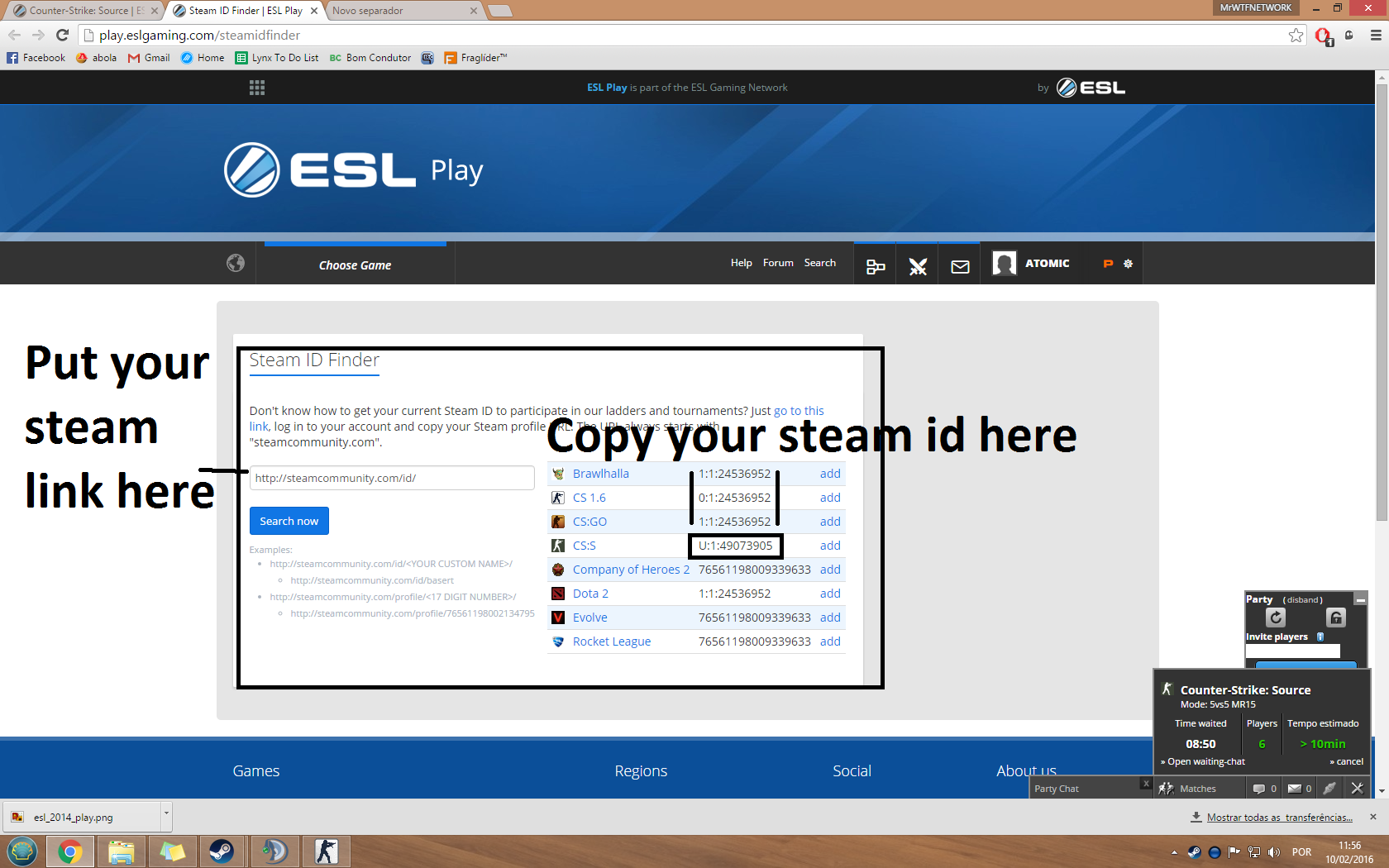Close the Party Chat tab
This screenshot has height=868, width=1389.
pyautogui.click(x=1146, y=783)
